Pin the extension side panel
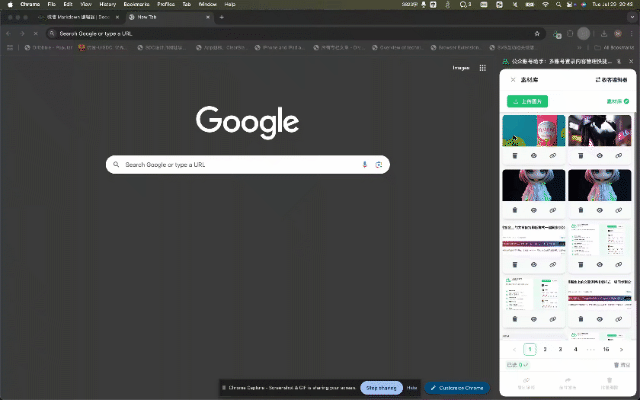This screenshot has width=640, height=400. click(619, 61)
